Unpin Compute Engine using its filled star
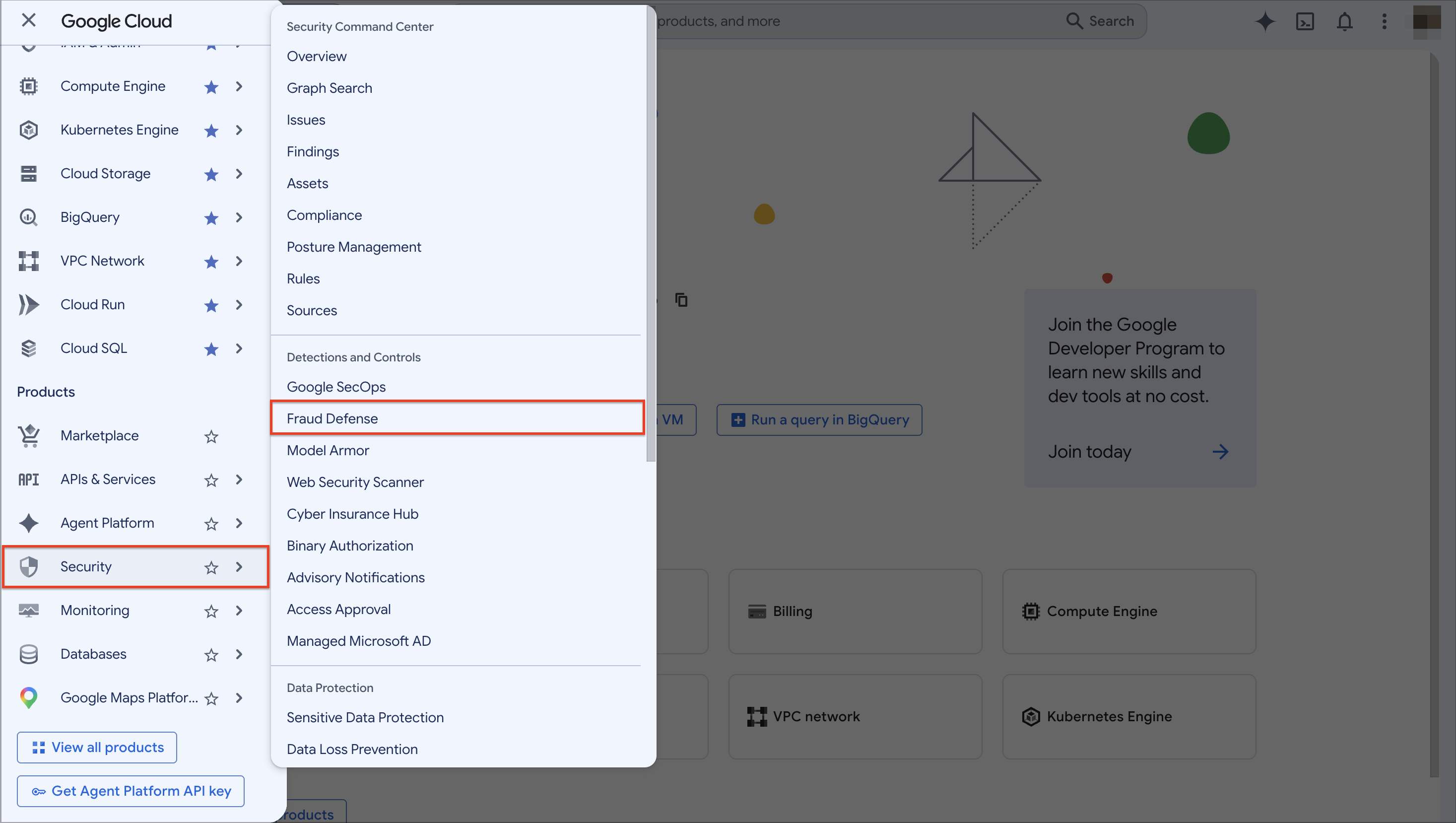The image size is (1456, 823). pos(211,86)
